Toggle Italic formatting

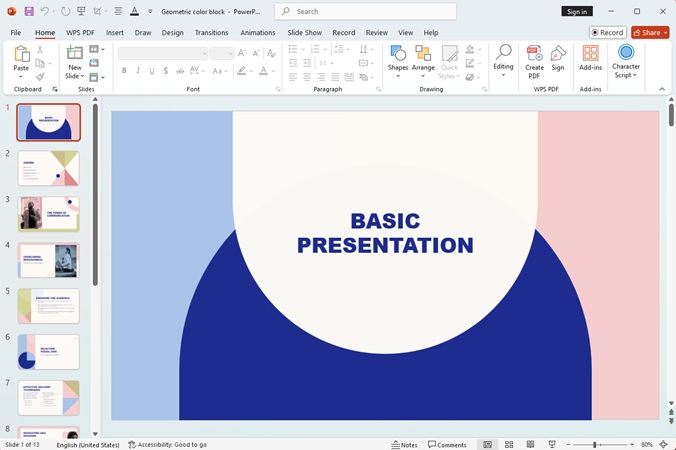point(138,71)
